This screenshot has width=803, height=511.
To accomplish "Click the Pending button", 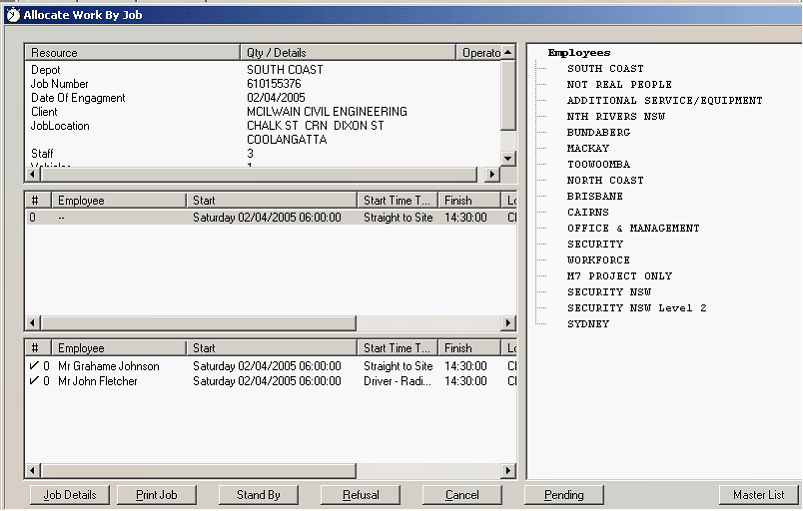I will (x=564, y=495).
